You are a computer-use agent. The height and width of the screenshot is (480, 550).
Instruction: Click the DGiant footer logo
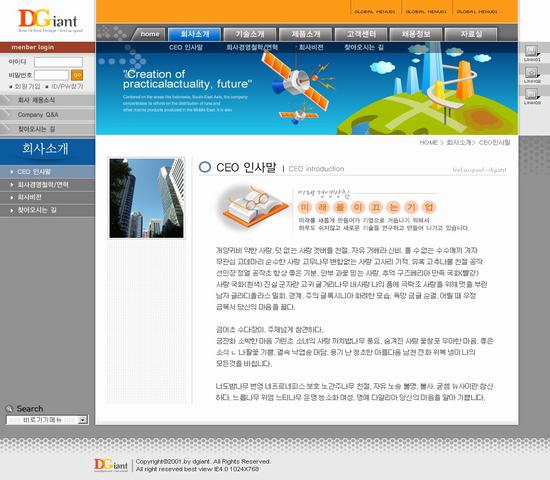pos(110,465)
